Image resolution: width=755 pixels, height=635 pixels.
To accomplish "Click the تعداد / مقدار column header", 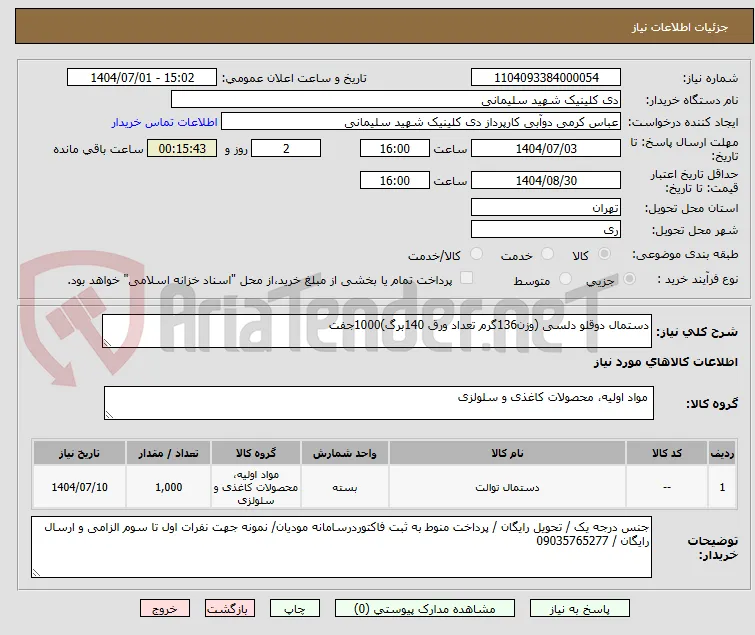I will click(x=168, y=453).
